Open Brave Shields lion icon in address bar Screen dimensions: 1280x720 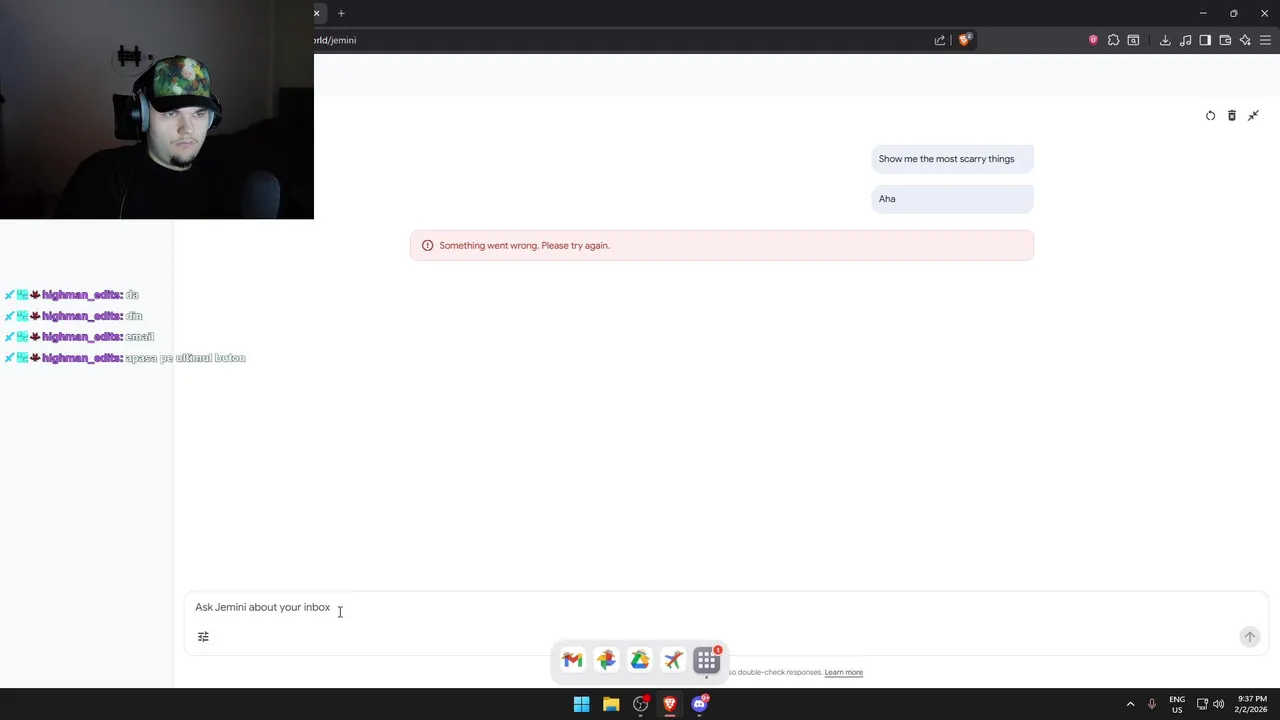[x=964, y=40]
